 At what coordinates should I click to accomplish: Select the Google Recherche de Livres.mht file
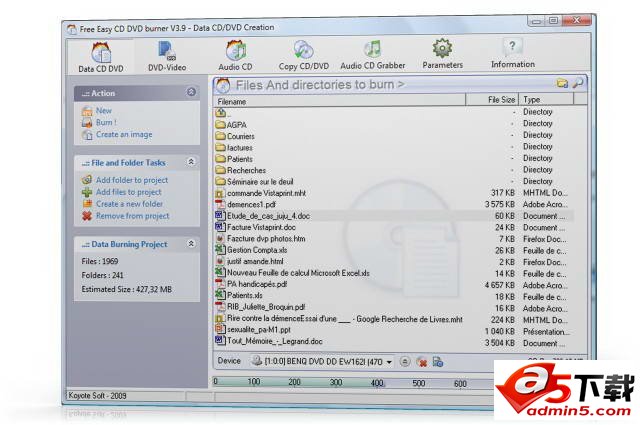(394, 319)
